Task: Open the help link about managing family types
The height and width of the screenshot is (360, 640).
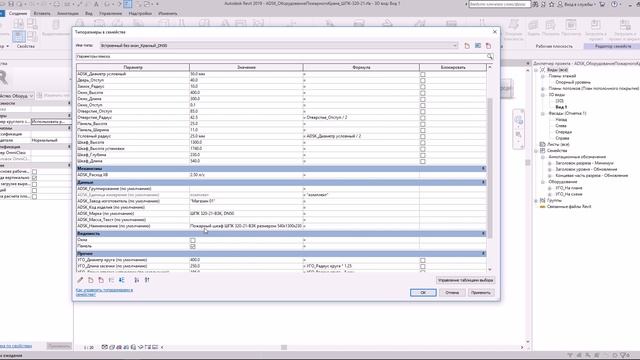Action: pos(104,292)
